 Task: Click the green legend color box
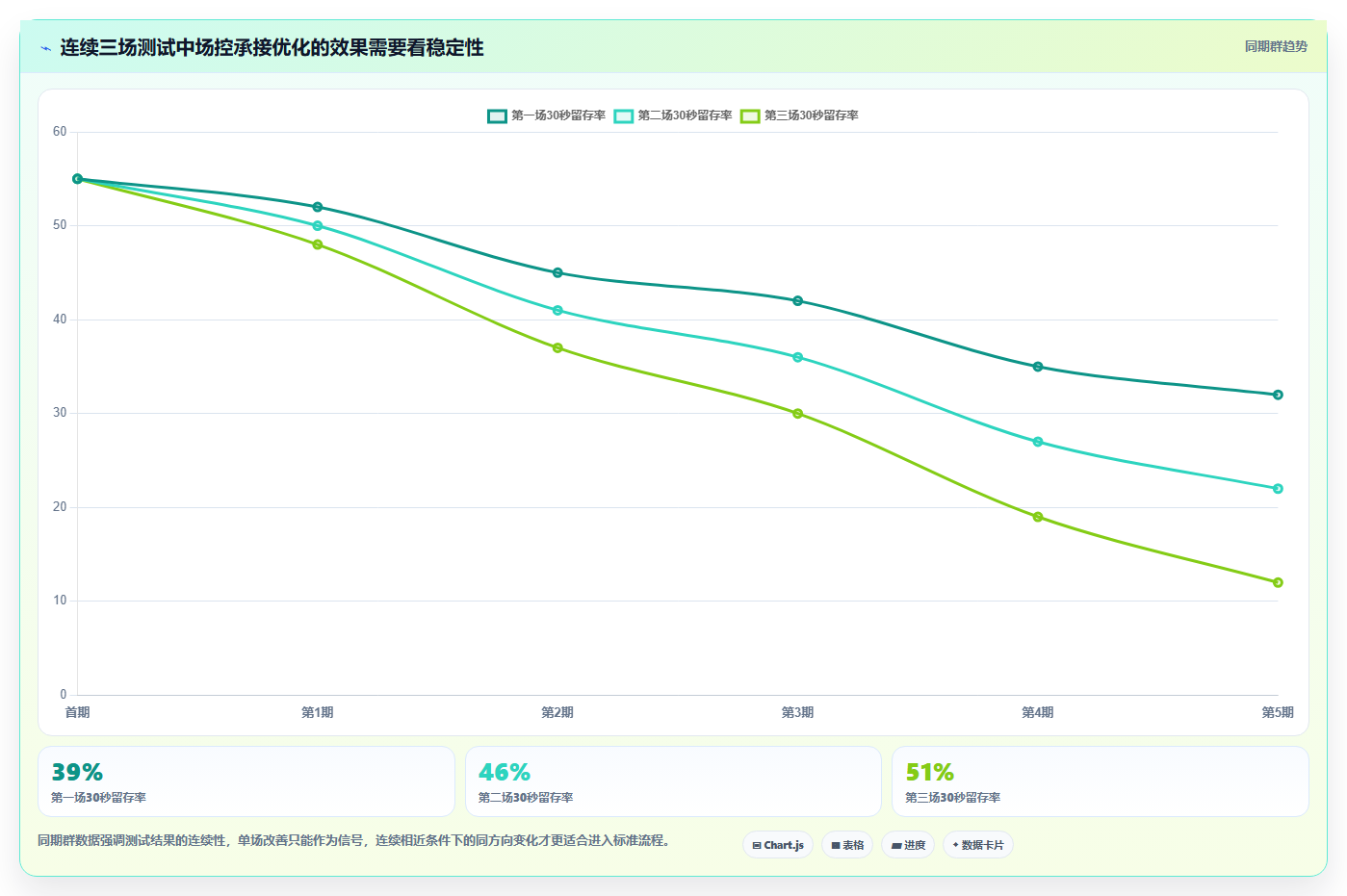pyautogui.click(x=750, y=115)
